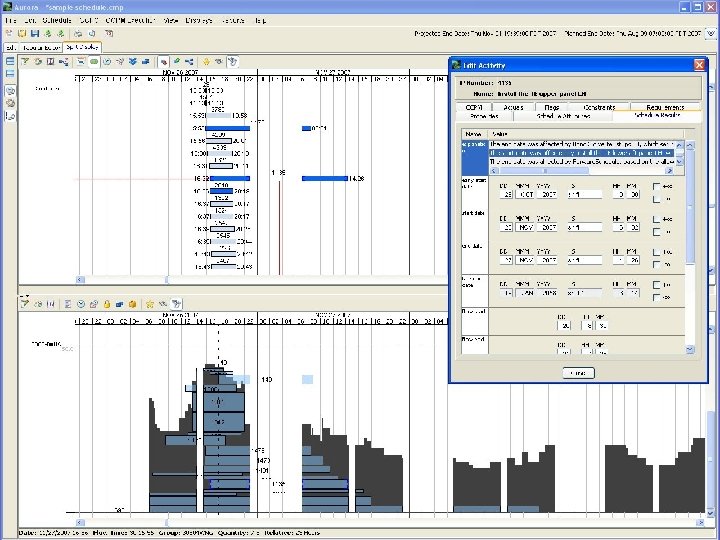
Task: Switch to the Flags tab in Edit Activity
Action: [551, 107]
